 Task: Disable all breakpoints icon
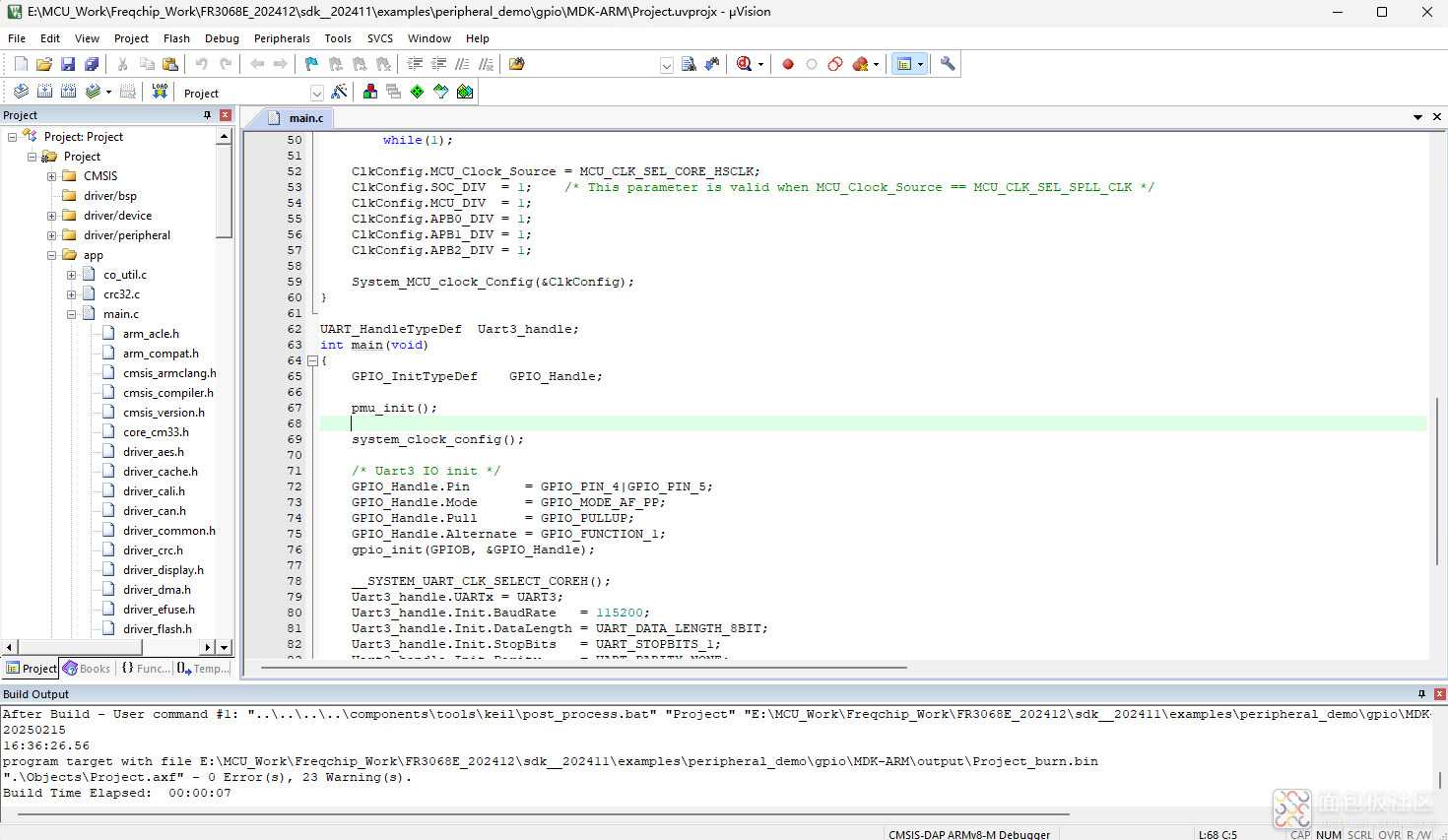[x=835, y=64]
